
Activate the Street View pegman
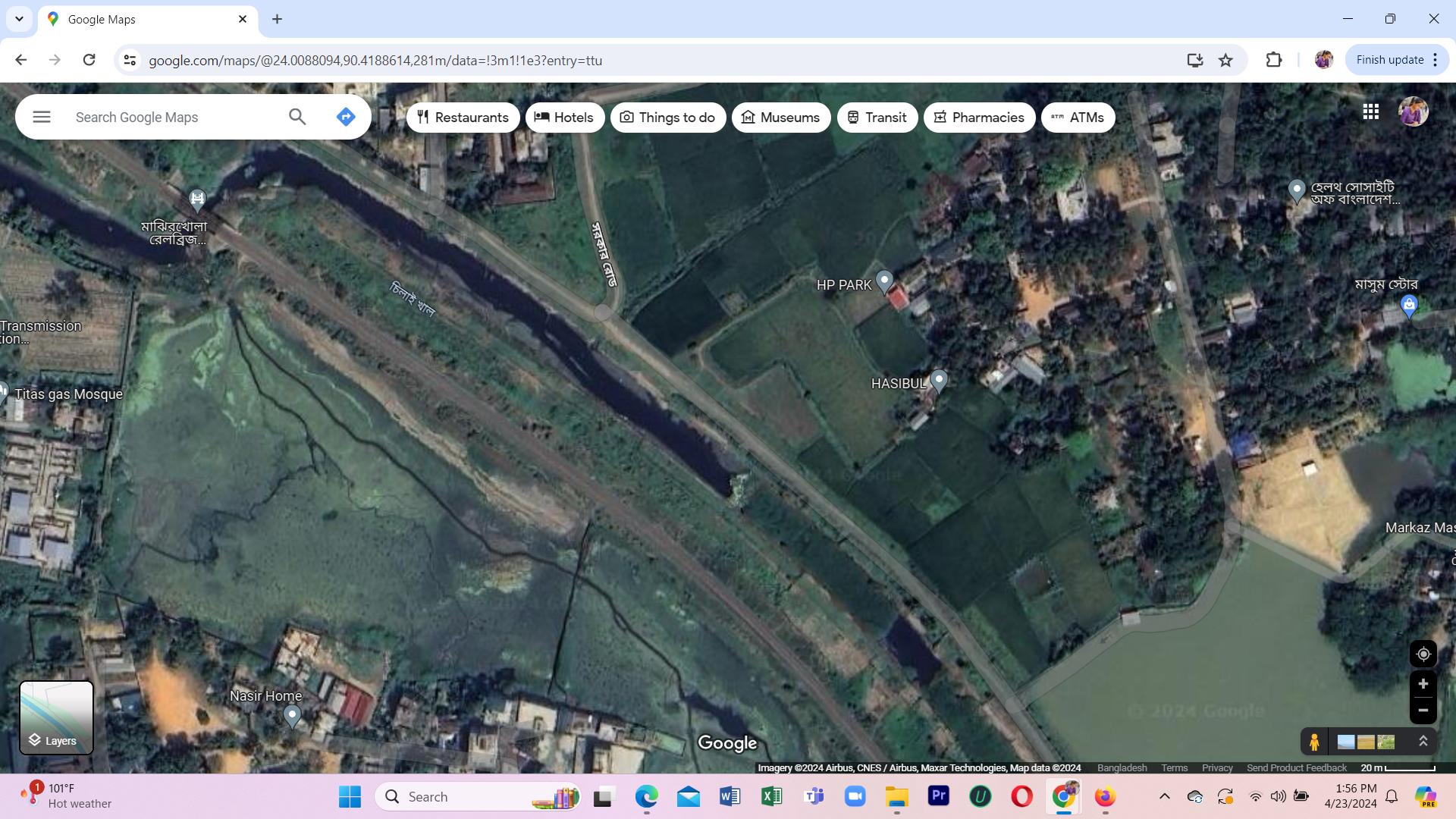tap(1314, 741)
